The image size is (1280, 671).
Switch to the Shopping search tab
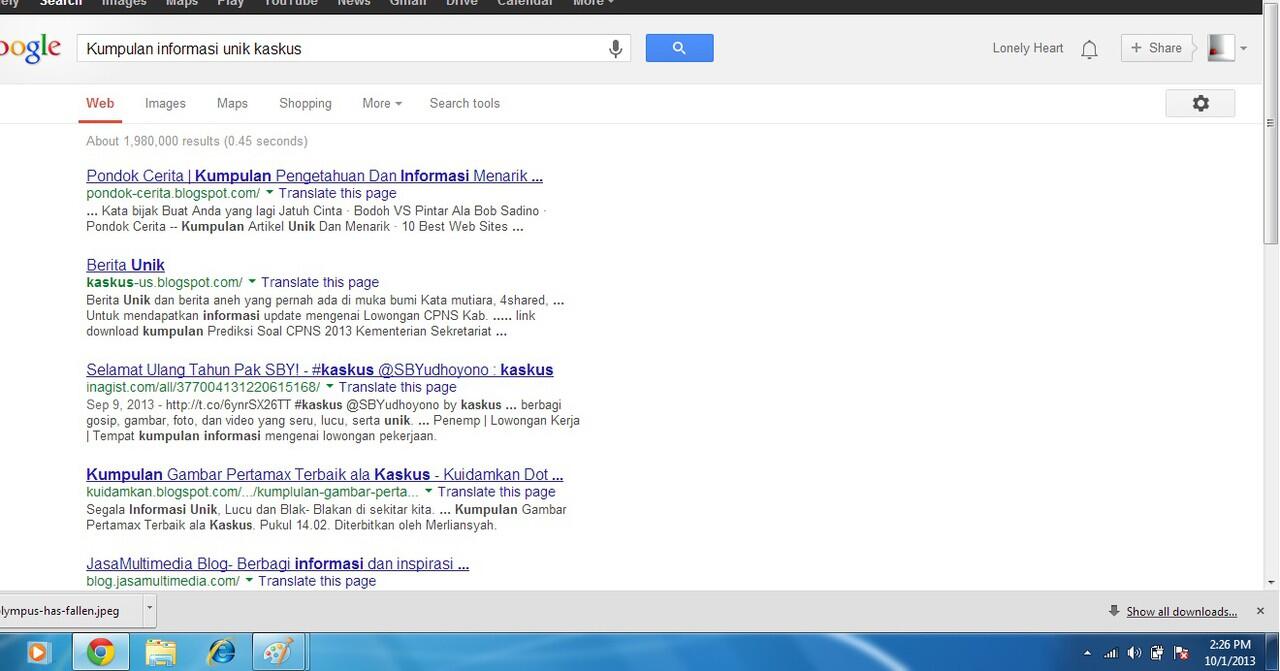(x=305, y=103)
